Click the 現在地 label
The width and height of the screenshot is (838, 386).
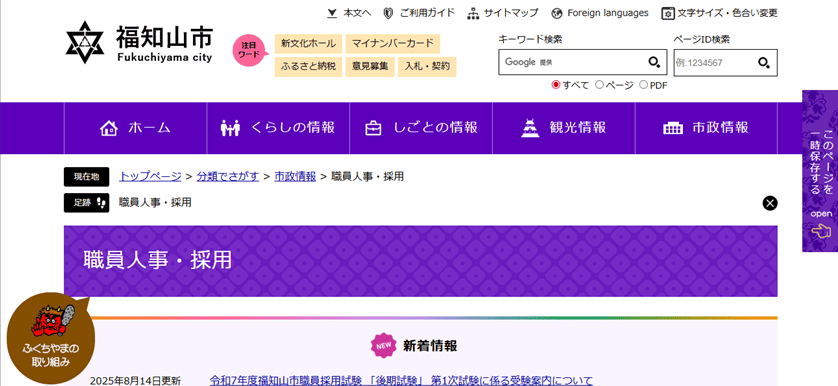click(87, 176)
